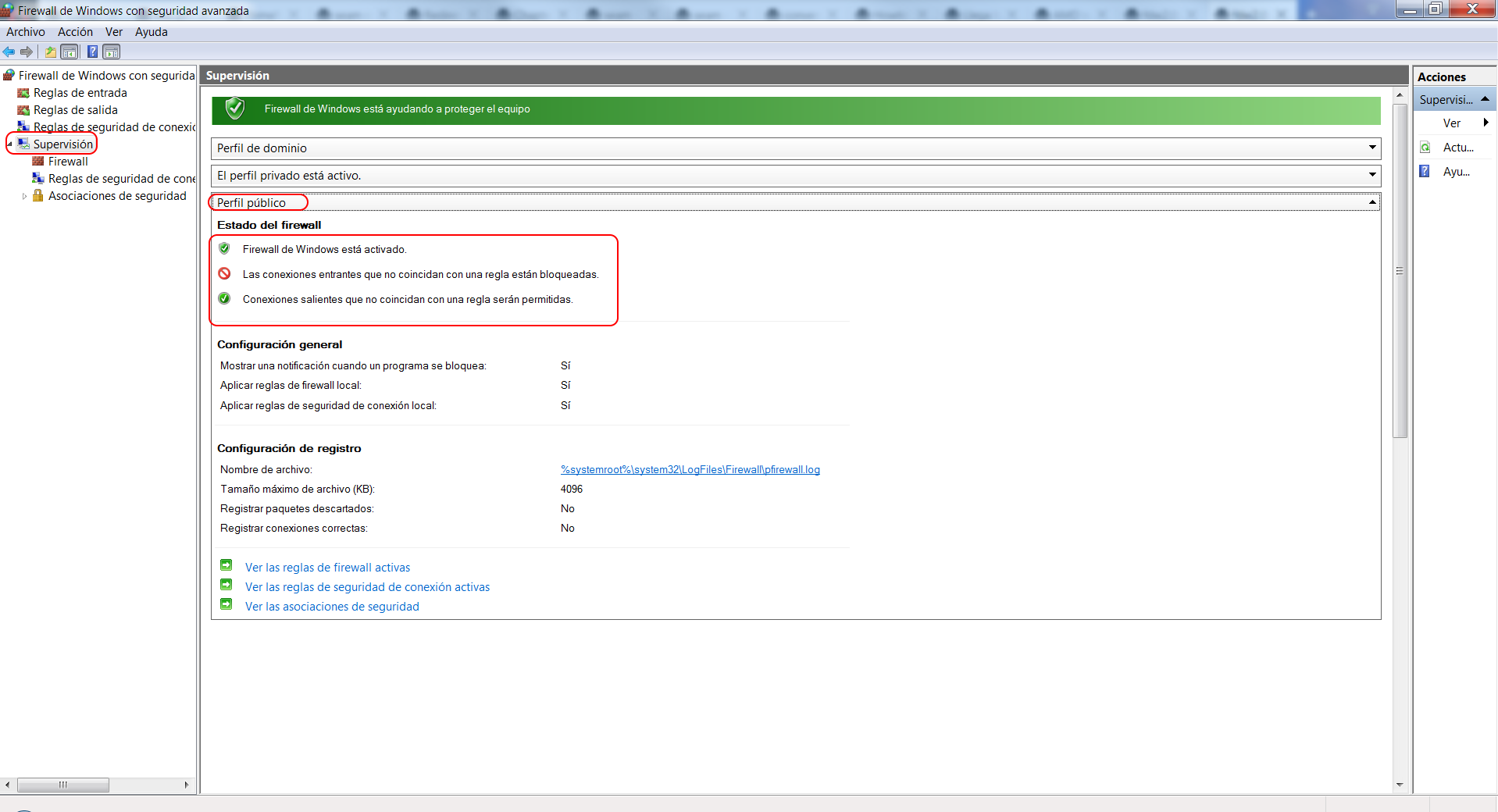Screen dimensions: 1498x812
Task: Click the tree pane horizontal scroll right arrow
Action: point(186,785)
